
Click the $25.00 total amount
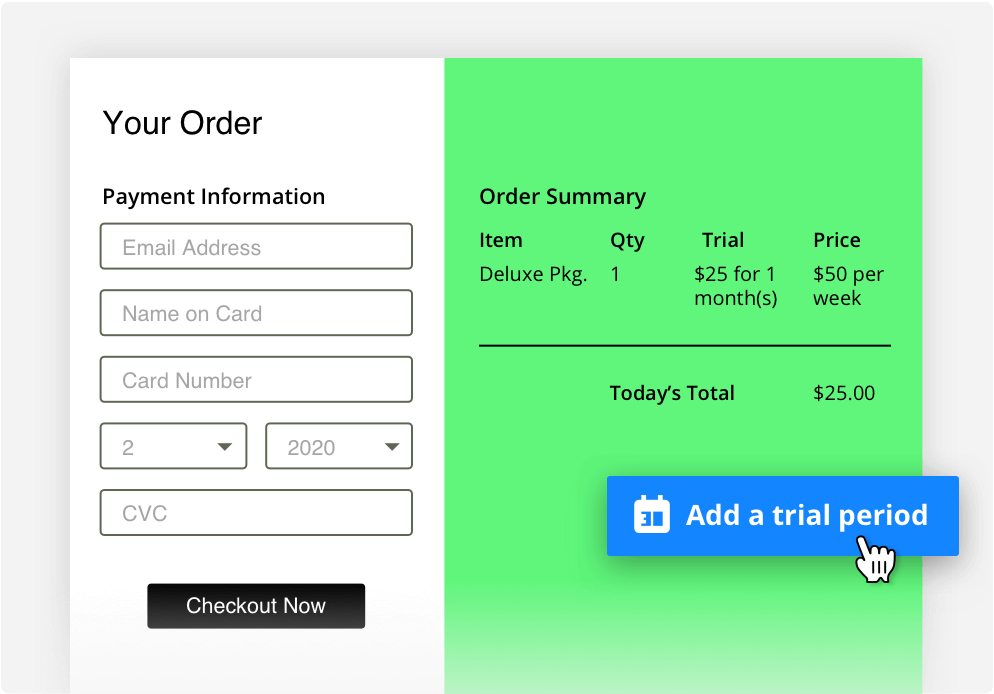[844, 393]
